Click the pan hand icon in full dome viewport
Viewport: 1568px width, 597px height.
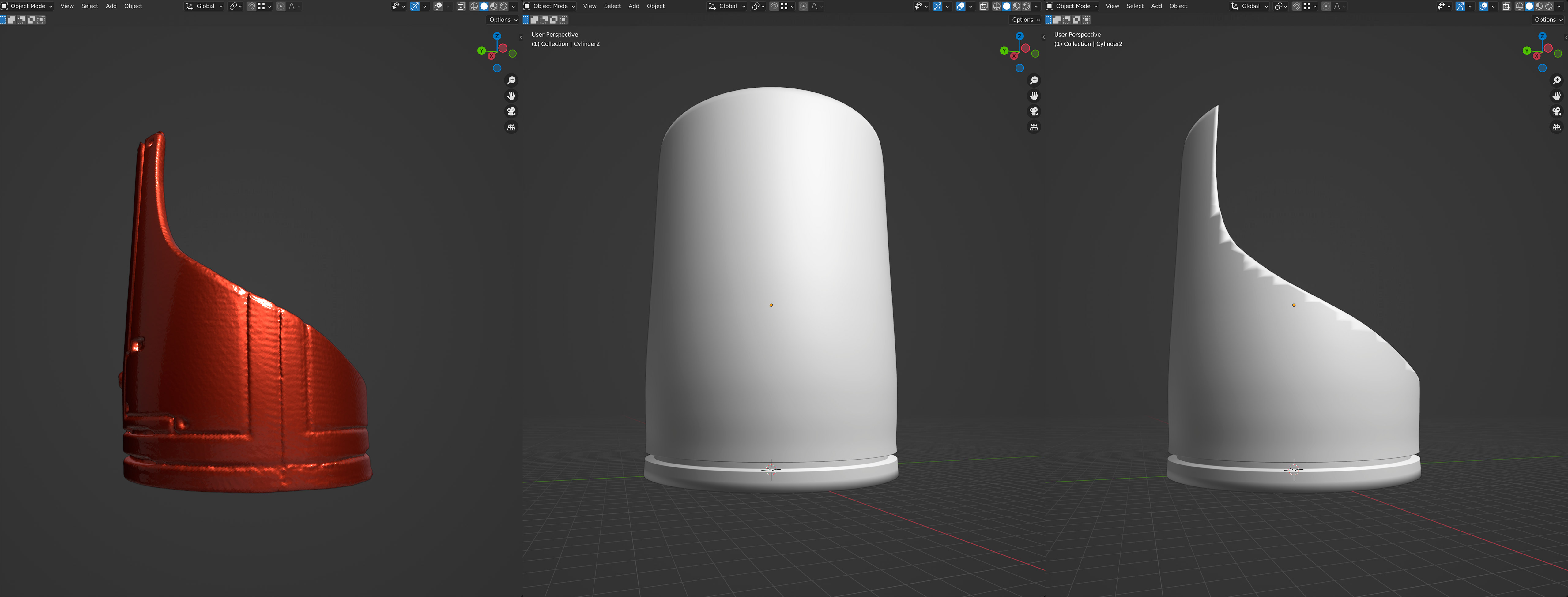point(1034,96)
